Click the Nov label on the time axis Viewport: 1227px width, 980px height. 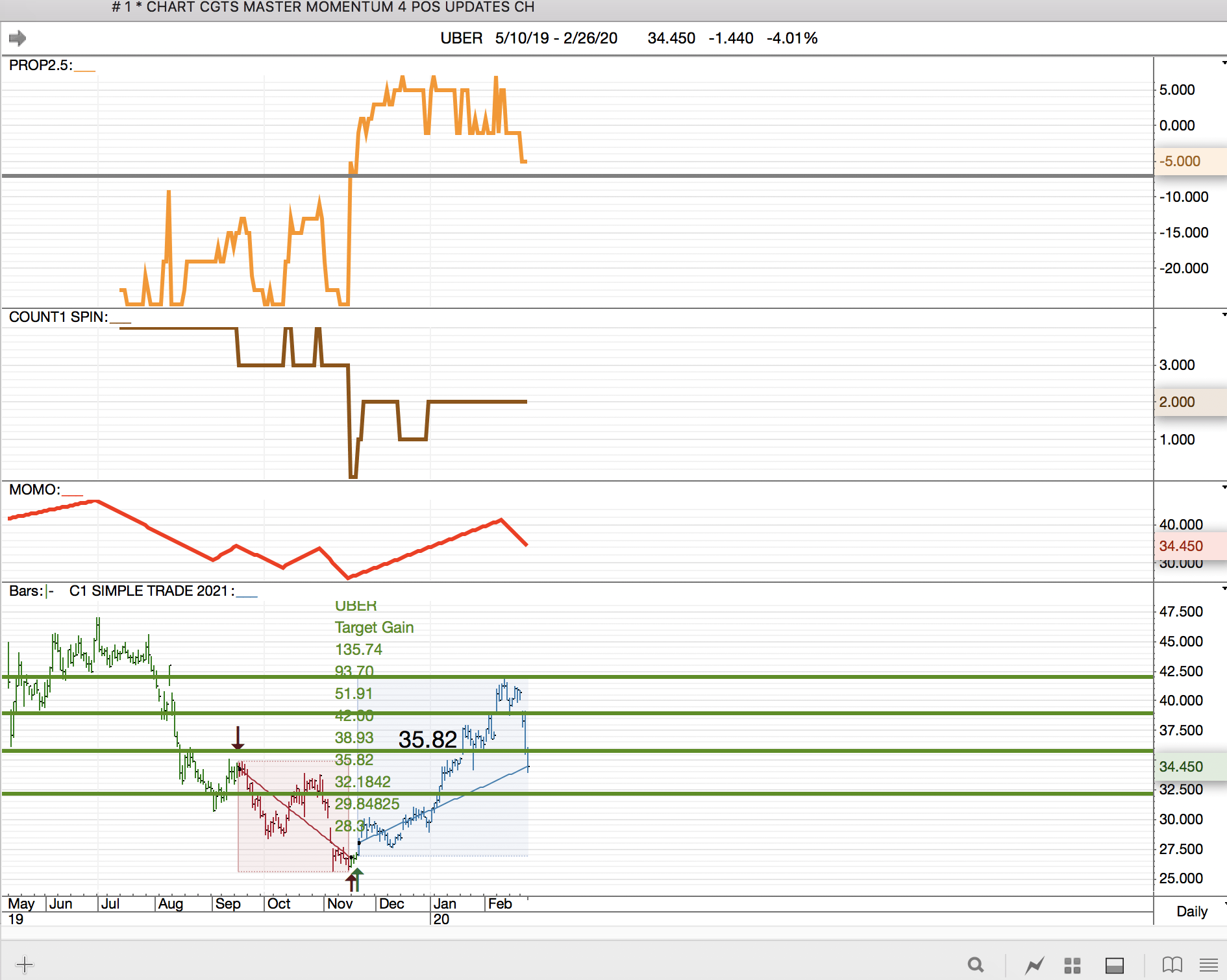click(340, 904)
